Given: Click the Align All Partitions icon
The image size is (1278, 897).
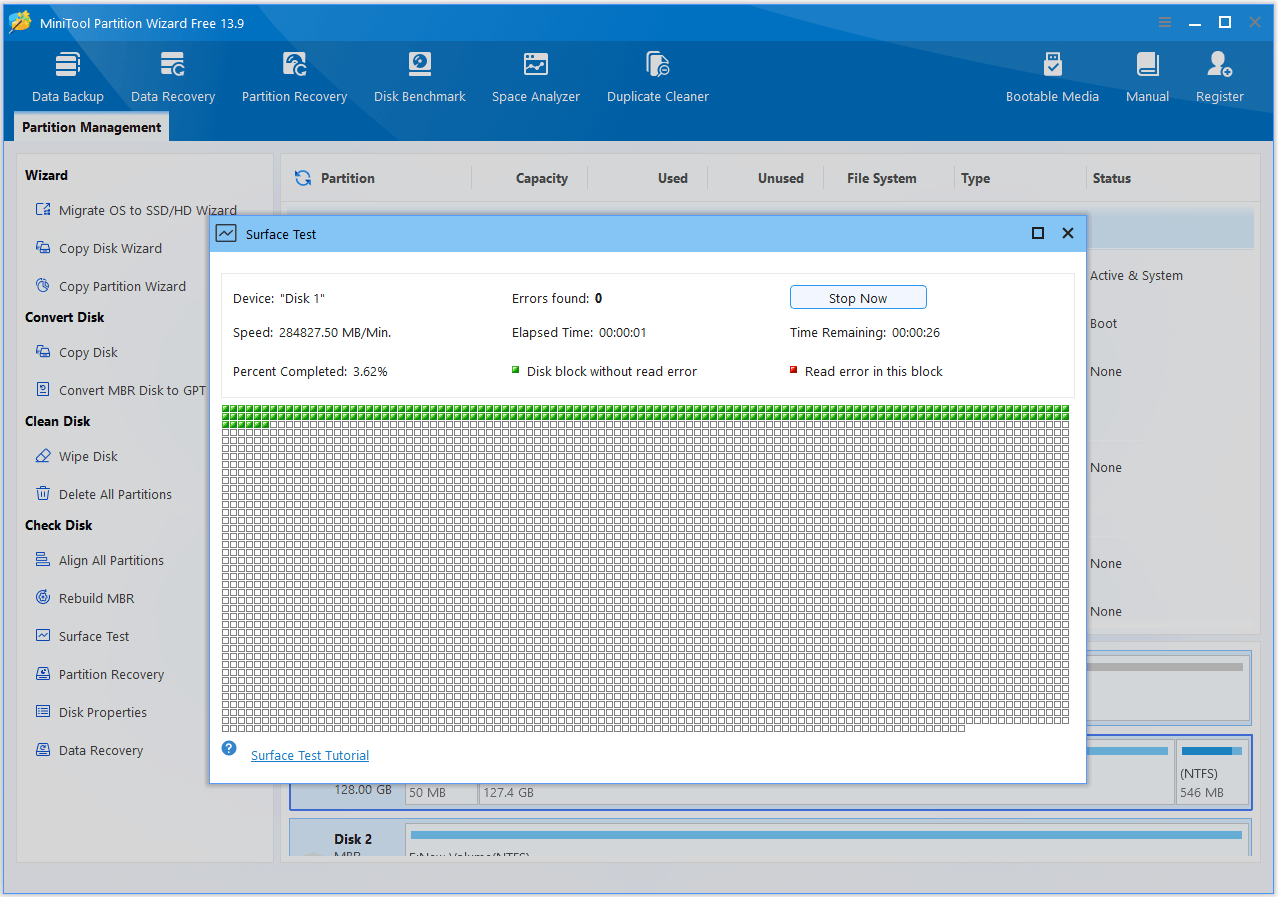Looking at the screenshot, I should [43, 560].
